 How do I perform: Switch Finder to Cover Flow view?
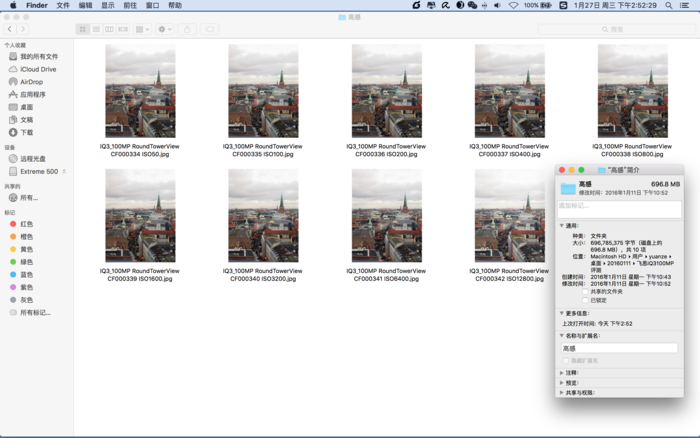122,29
